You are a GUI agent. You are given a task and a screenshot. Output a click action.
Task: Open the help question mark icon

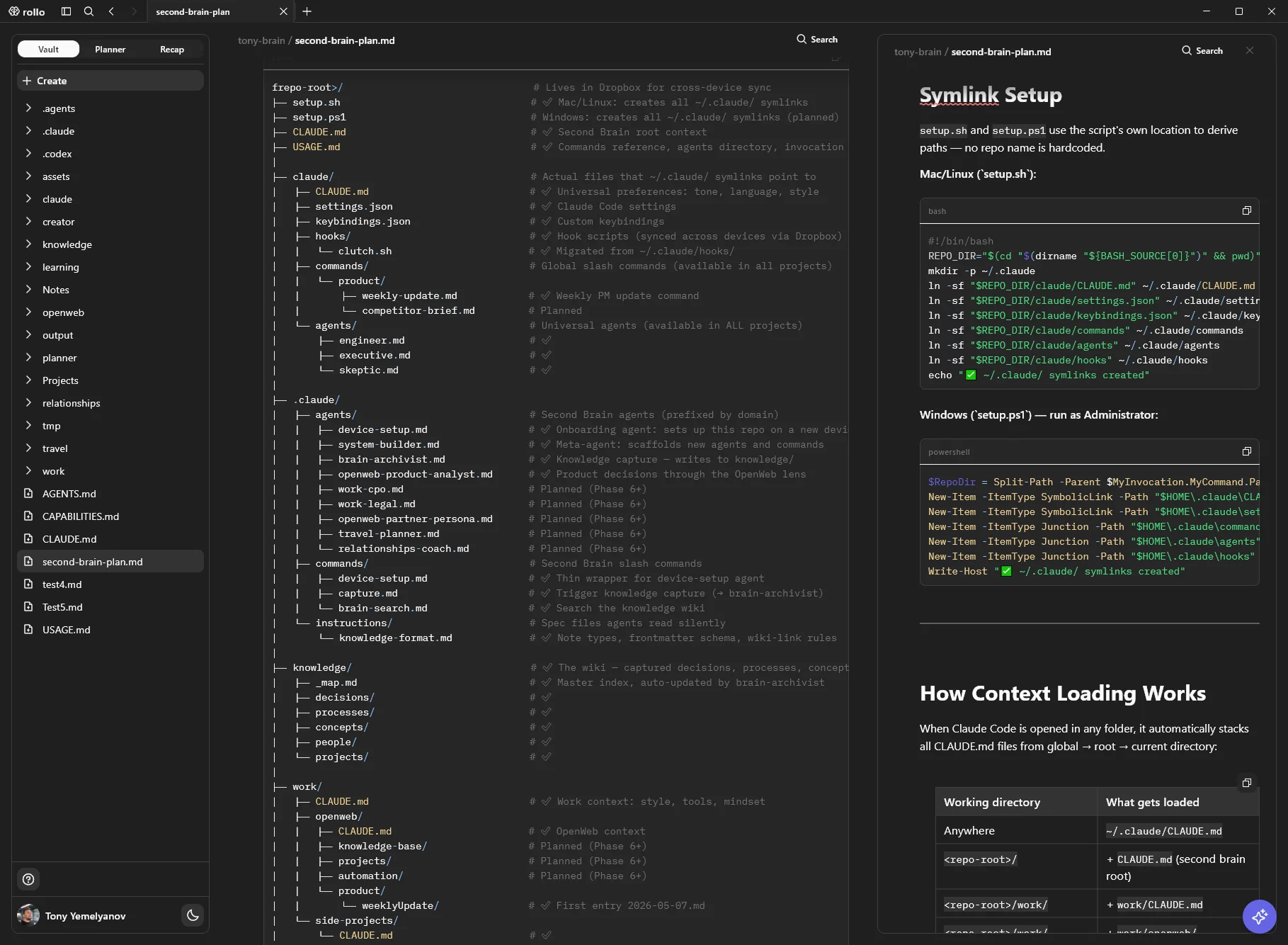pyautogui.click(x=28, y=879)
